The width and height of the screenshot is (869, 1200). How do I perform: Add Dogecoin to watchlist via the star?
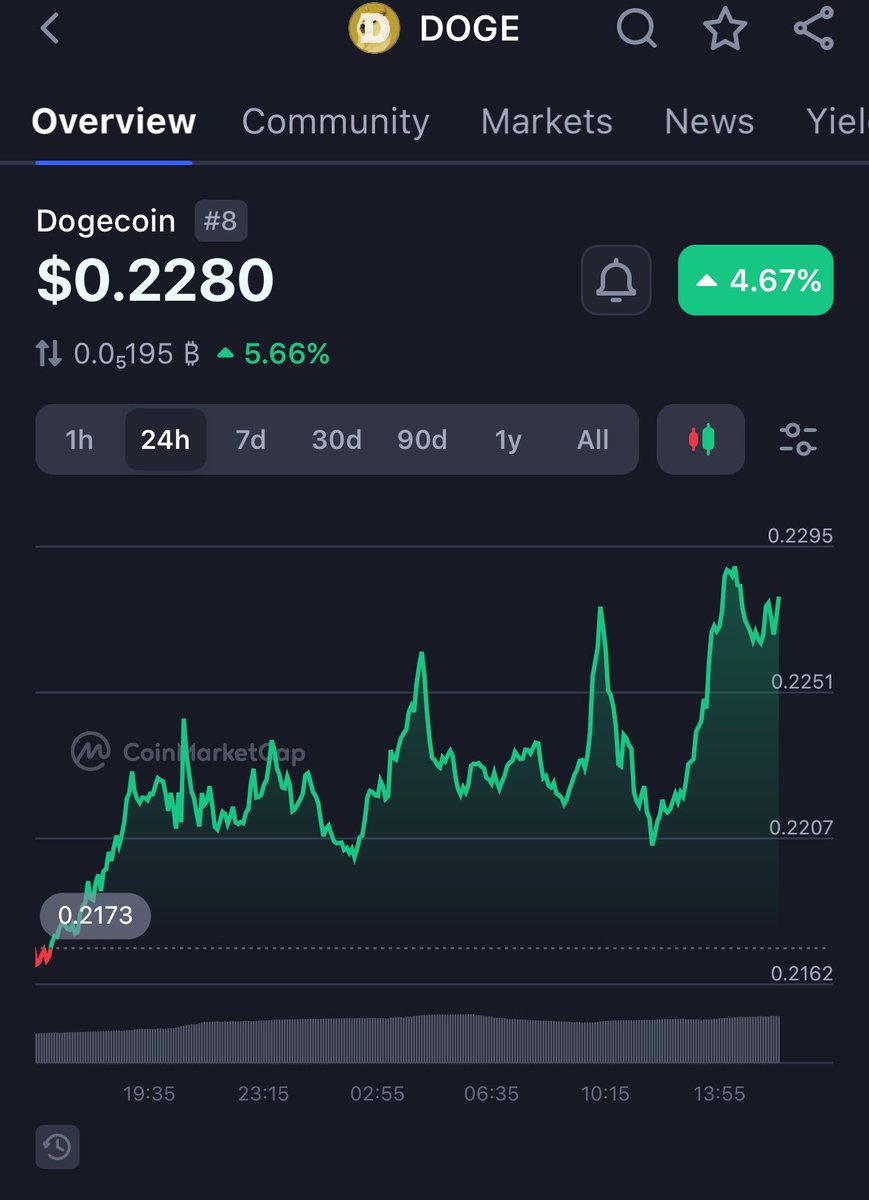pyautogui.click(x=724, y=28)
